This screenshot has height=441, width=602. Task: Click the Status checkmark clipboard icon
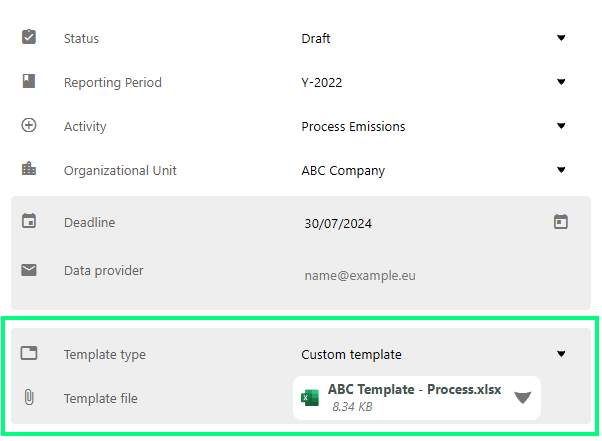point(29,37)
